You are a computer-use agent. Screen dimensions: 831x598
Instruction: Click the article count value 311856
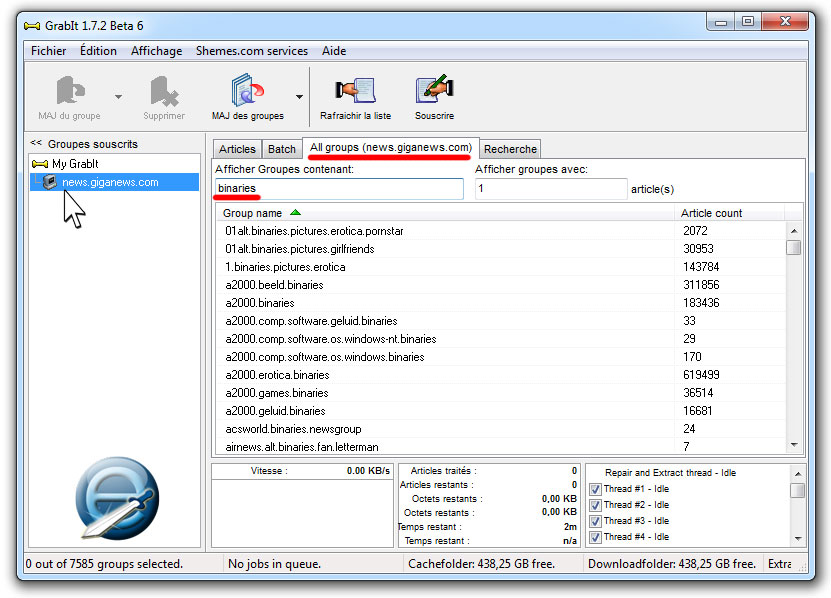point(701,285)
